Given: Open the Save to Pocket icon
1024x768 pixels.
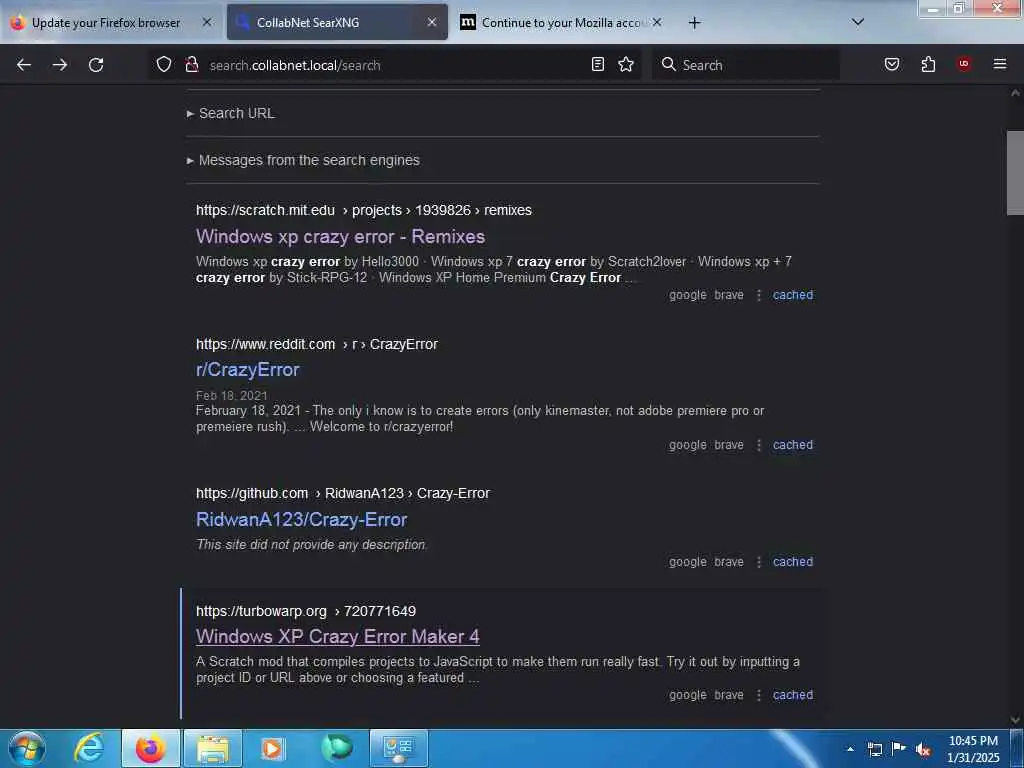Looking at the screenshot, I should (x=892, y=64).
